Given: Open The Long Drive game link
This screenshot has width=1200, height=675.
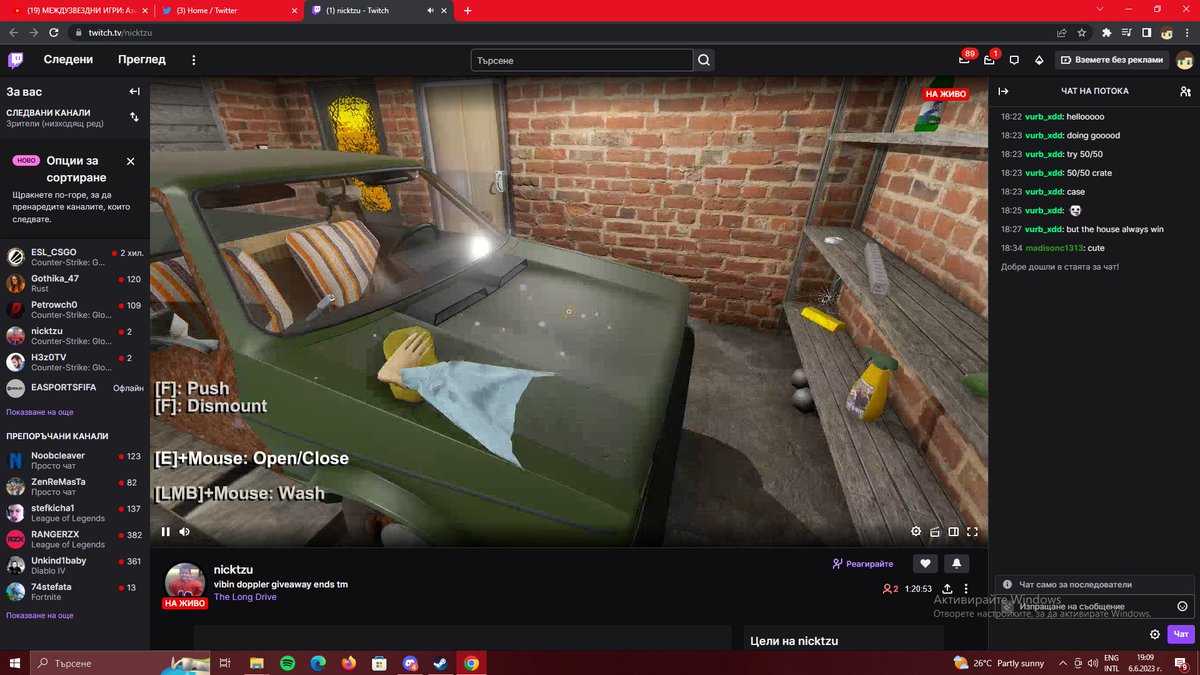Looking at the screenshot, I should (x=245, y=597).
